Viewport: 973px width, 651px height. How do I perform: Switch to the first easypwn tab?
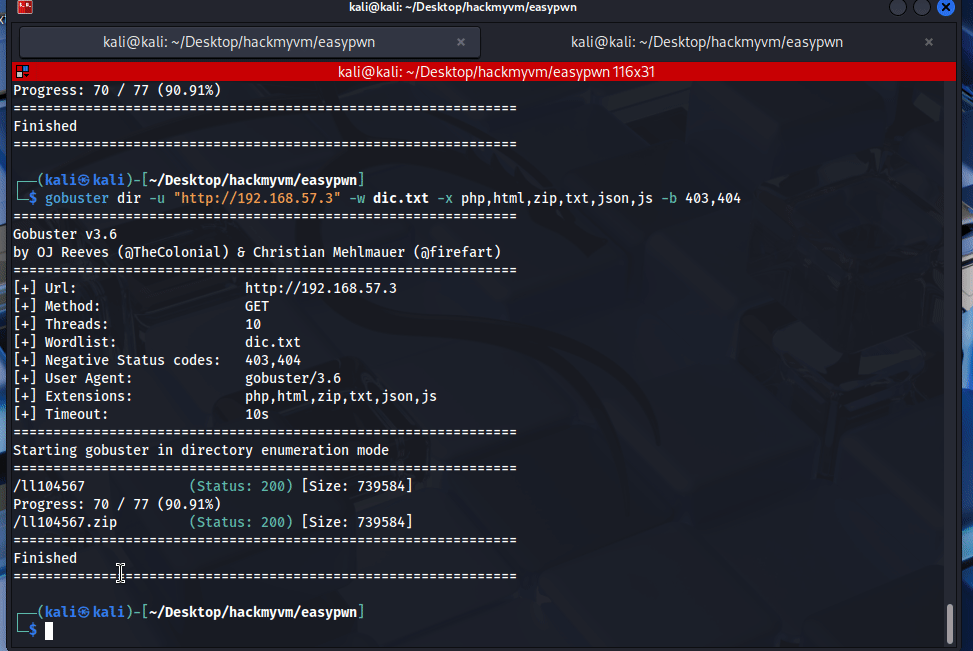tap(239, 42)
